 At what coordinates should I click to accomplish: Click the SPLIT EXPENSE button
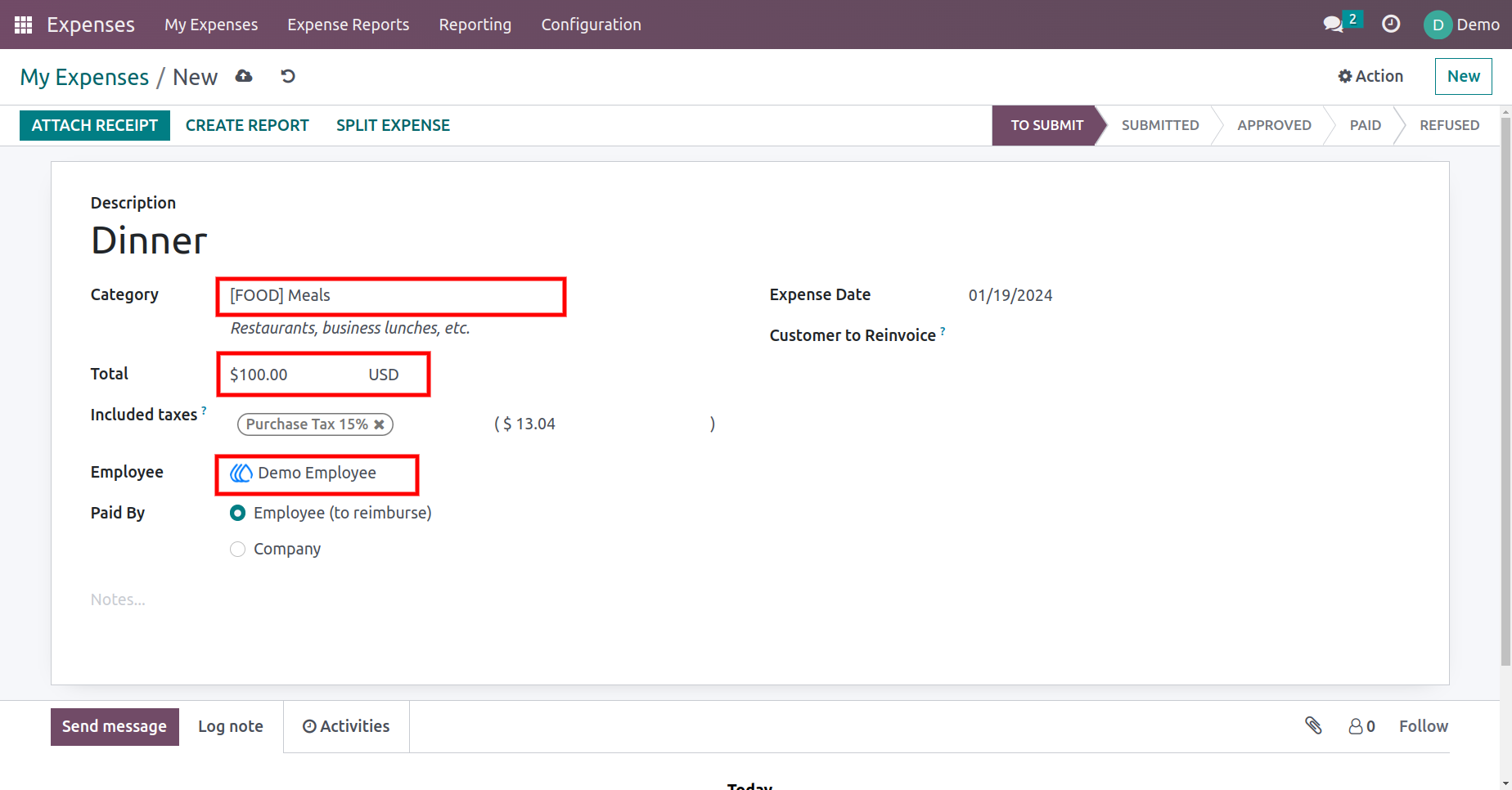tap(393, 125)
